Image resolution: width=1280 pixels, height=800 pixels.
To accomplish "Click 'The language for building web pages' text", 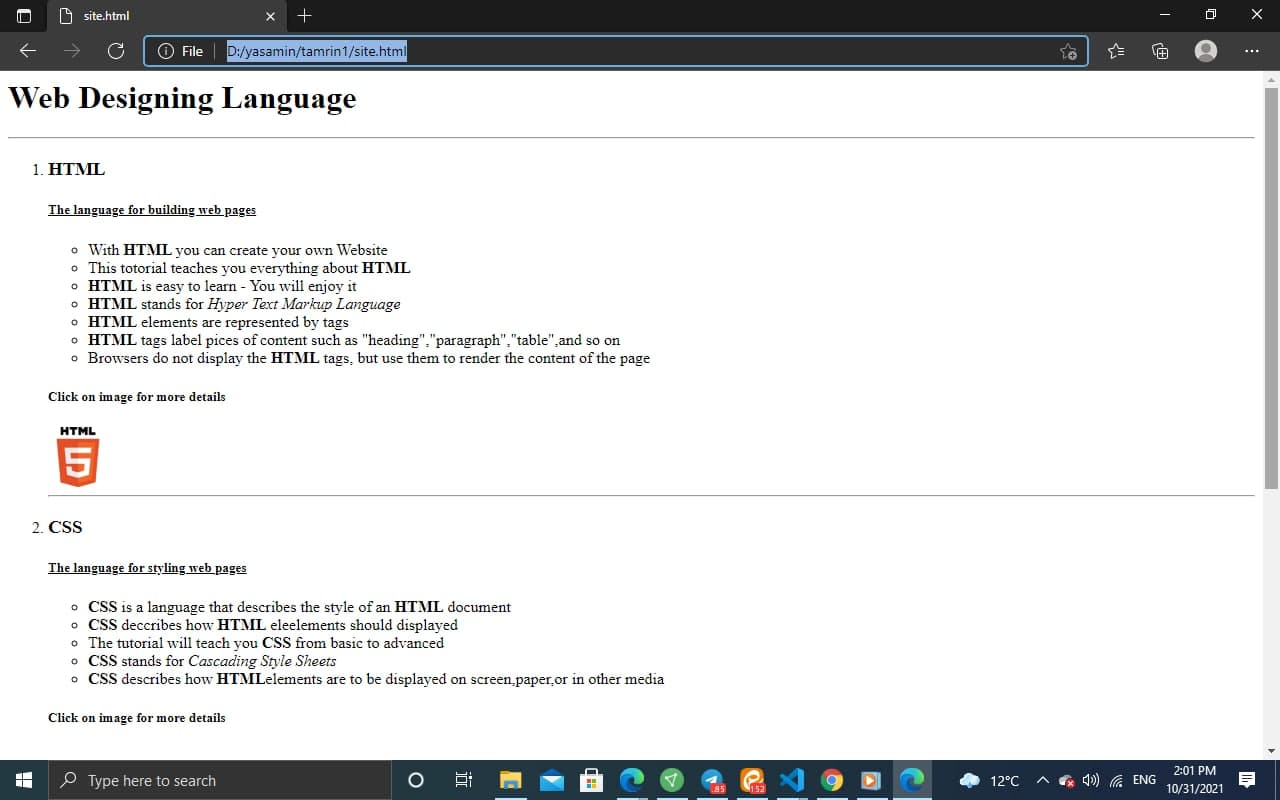I will [x=152, y=210].
